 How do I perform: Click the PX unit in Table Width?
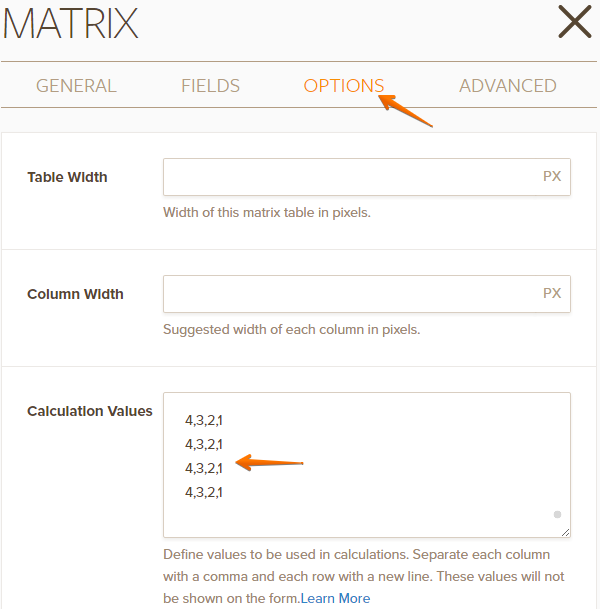(552, 177)
